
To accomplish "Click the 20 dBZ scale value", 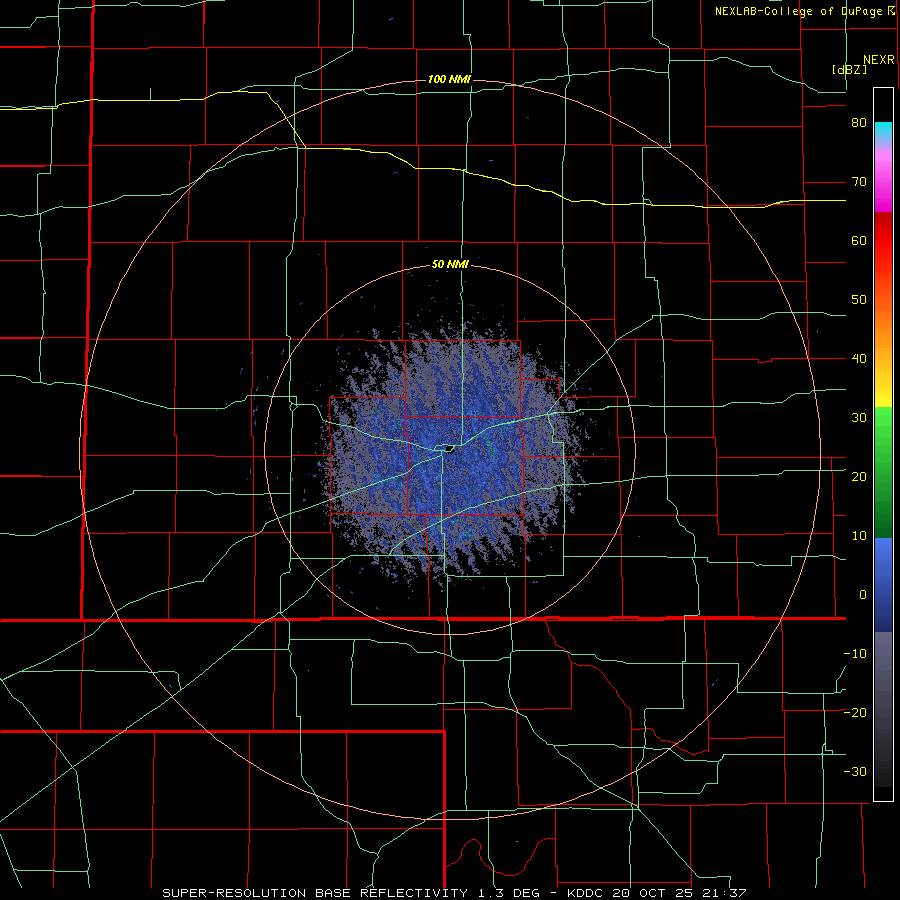I will pos(859,477).
